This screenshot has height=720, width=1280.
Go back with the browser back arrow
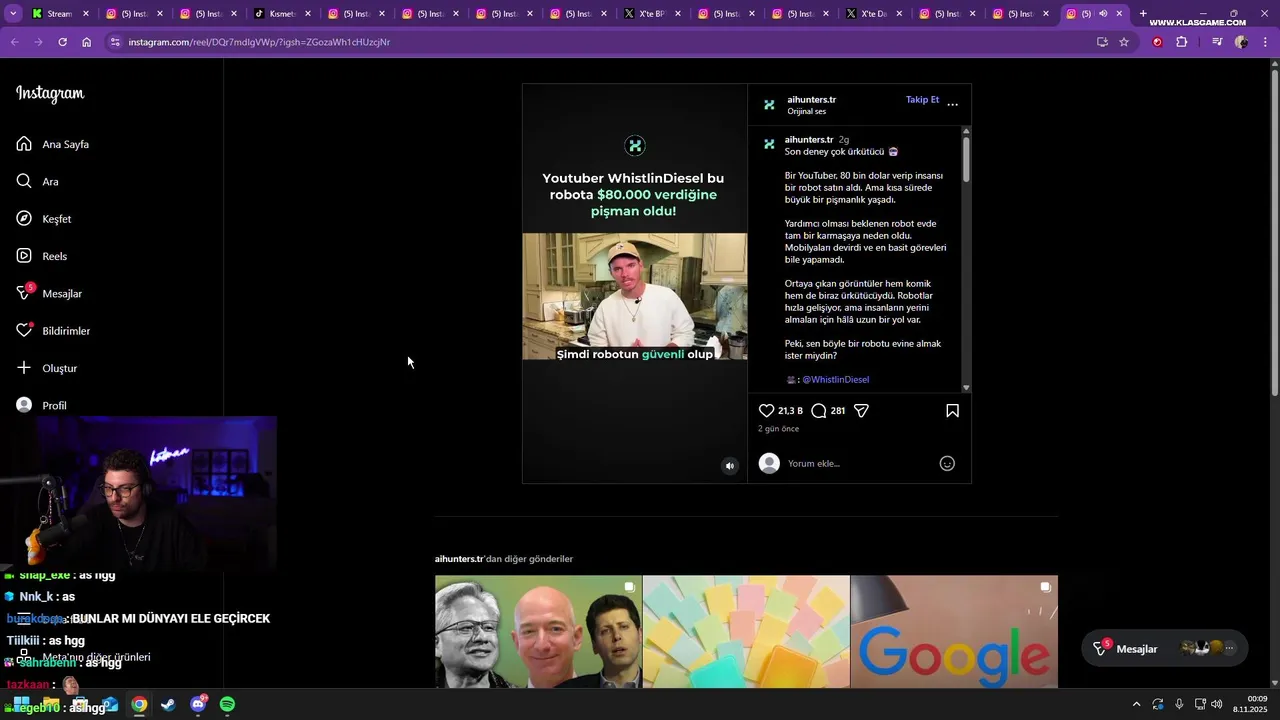[x=14, y=42]
